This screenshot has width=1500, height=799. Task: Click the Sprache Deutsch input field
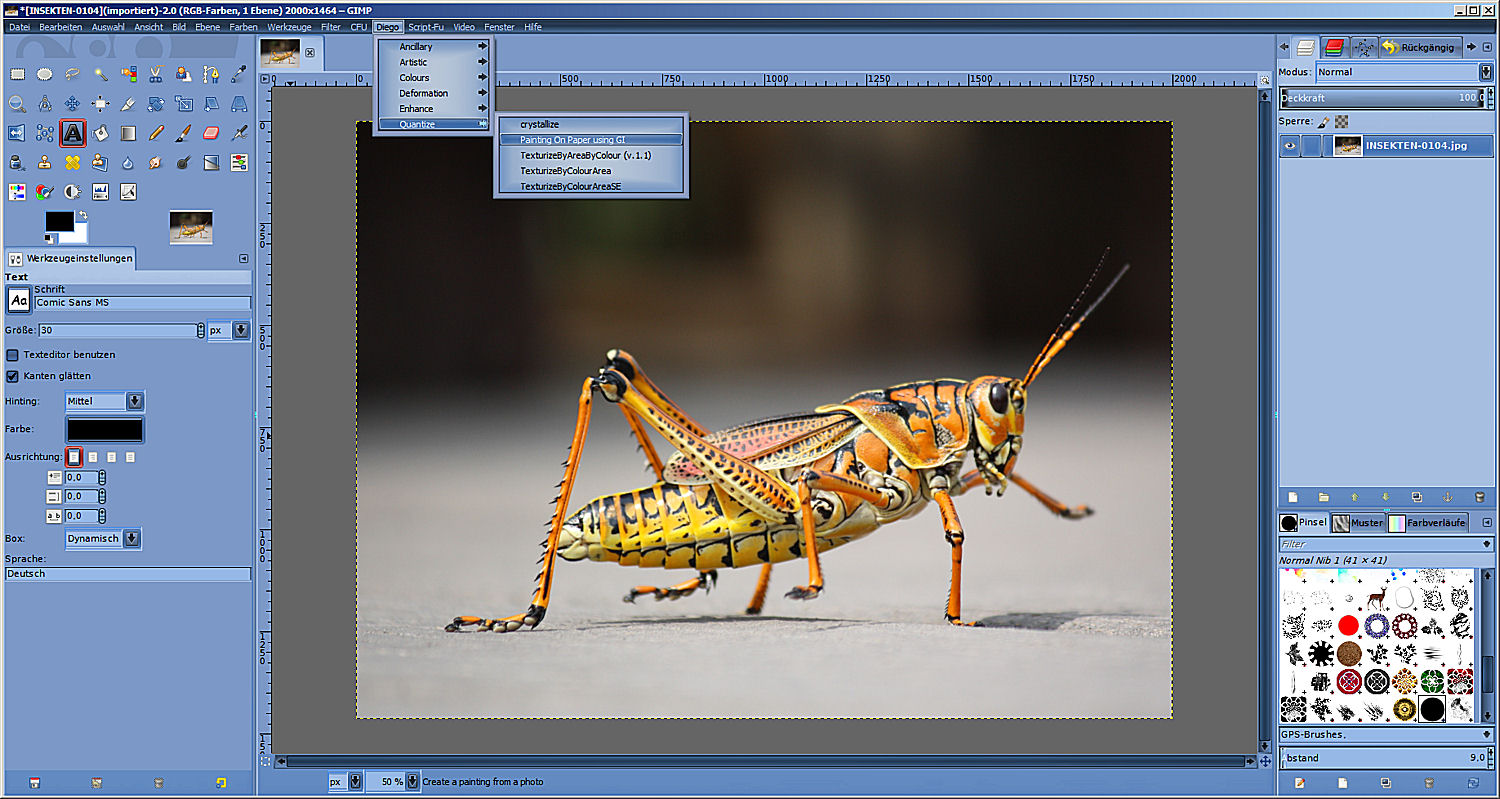pyautogui.click(x=128, y=574)
